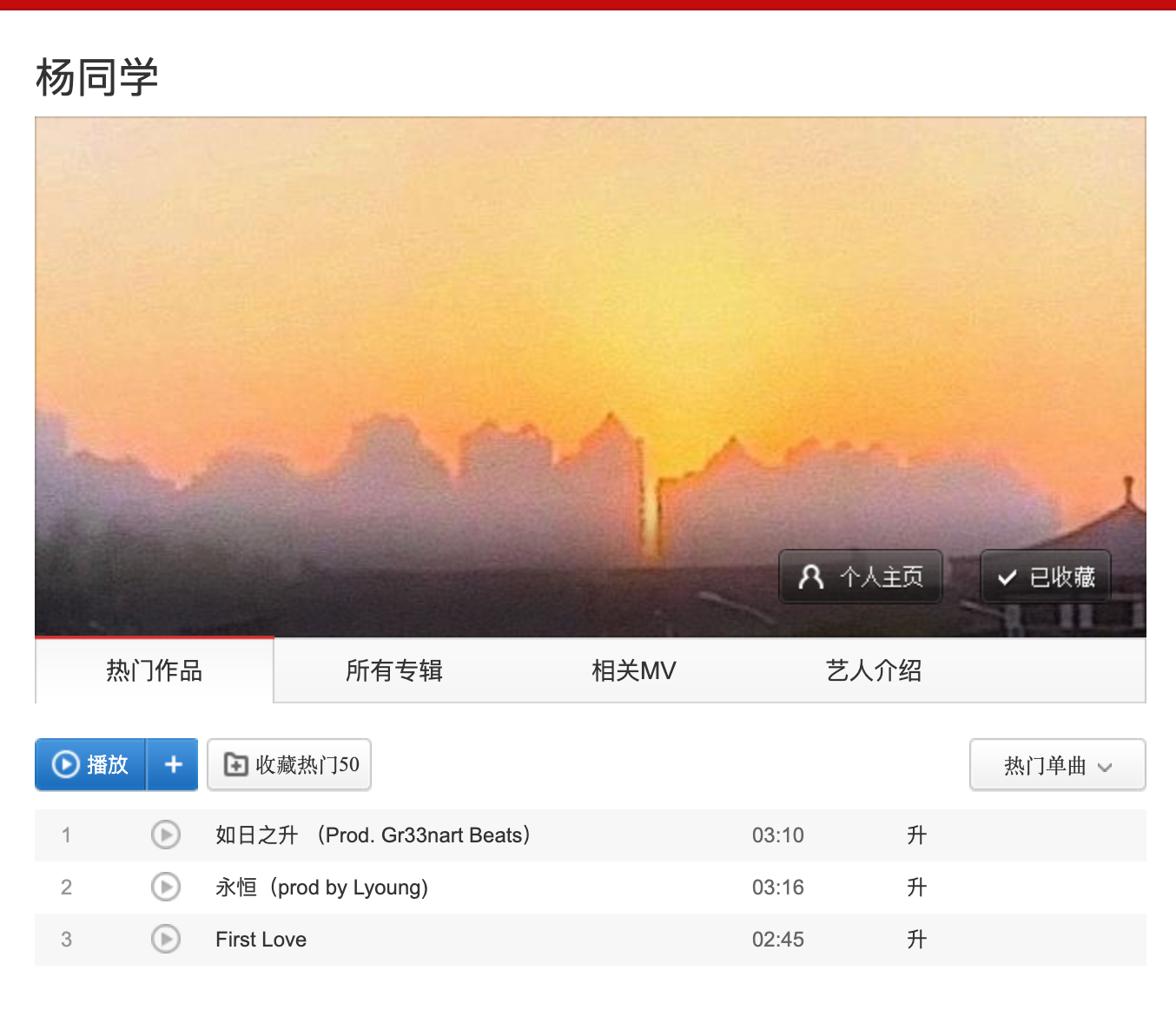The width and height of the screenshot is (1176, 1023).
Task: Play song 如日之升 with its play icon
Action: click(165, 835)
